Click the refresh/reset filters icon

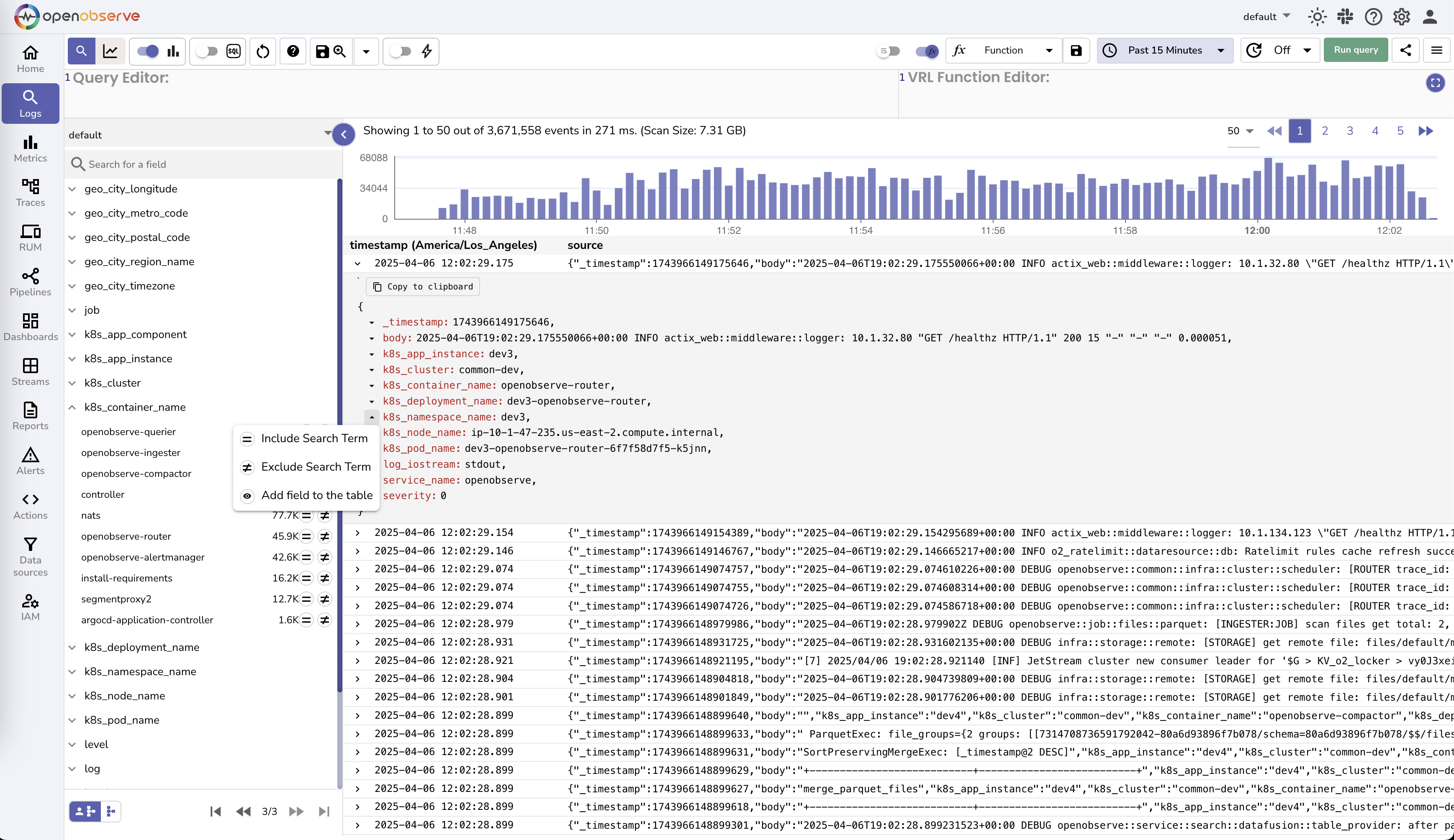pyautogui.click(x=262, y=51)
